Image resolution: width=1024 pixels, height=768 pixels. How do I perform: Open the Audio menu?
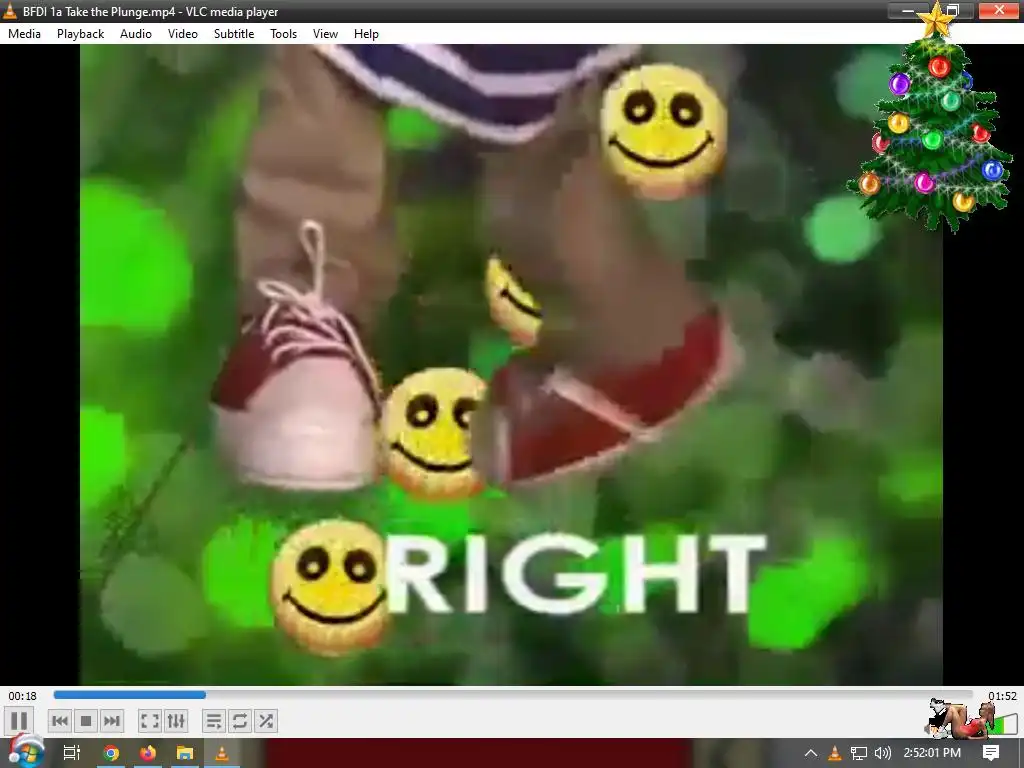point(136,34)
